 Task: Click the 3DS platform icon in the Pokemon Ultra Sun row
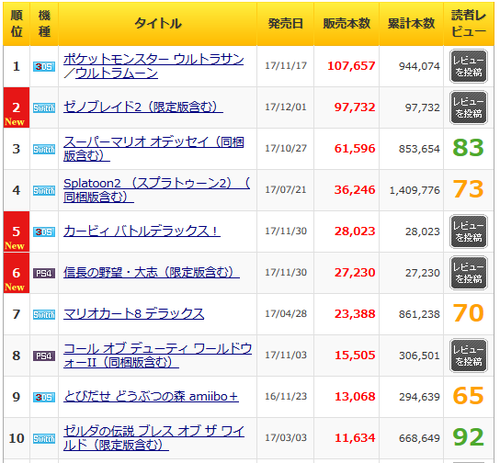point(44,67)
